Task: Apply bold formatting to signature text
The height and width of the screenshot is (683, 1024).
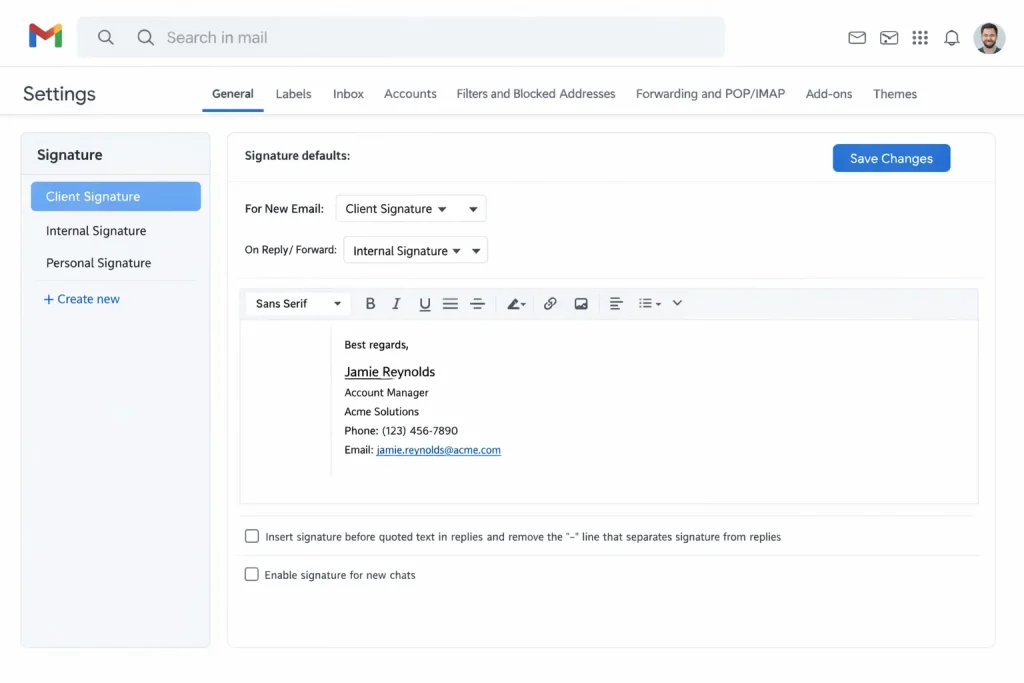Action: click(x=370, y=304)
